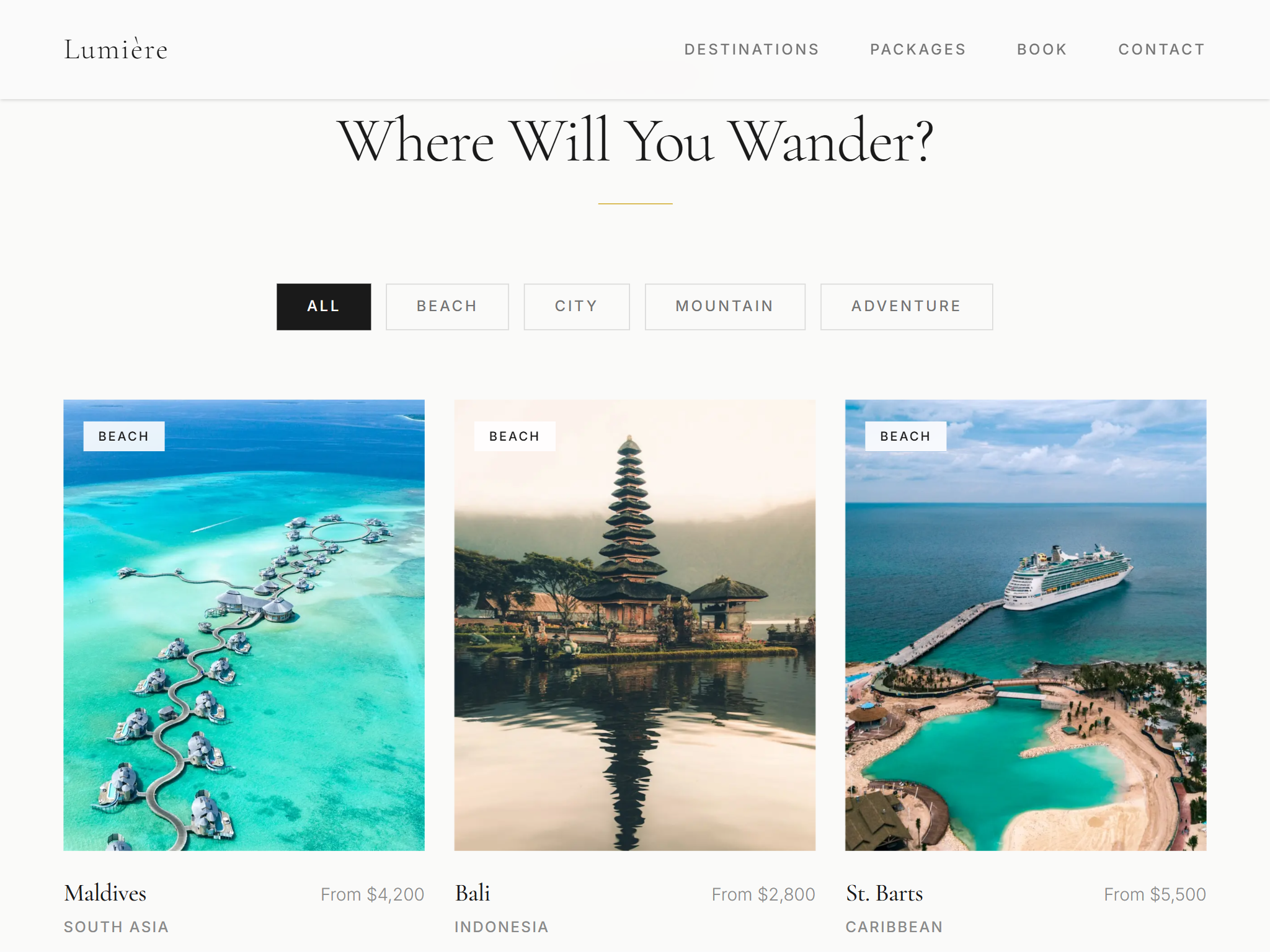This screenshot has width=1270, height=952.
Task: Open the St. Barts destination title
Action: 884,893
